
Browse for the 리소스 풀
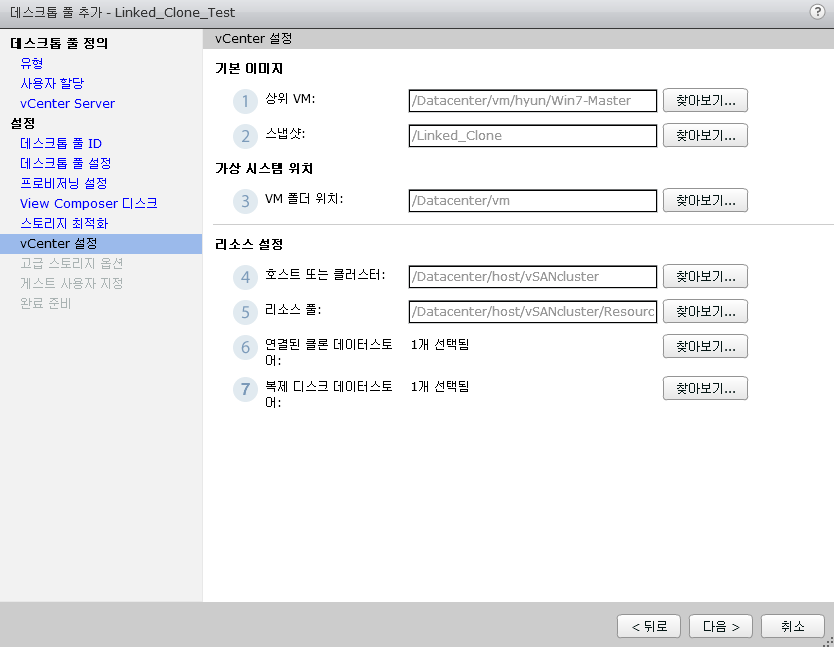705,312
